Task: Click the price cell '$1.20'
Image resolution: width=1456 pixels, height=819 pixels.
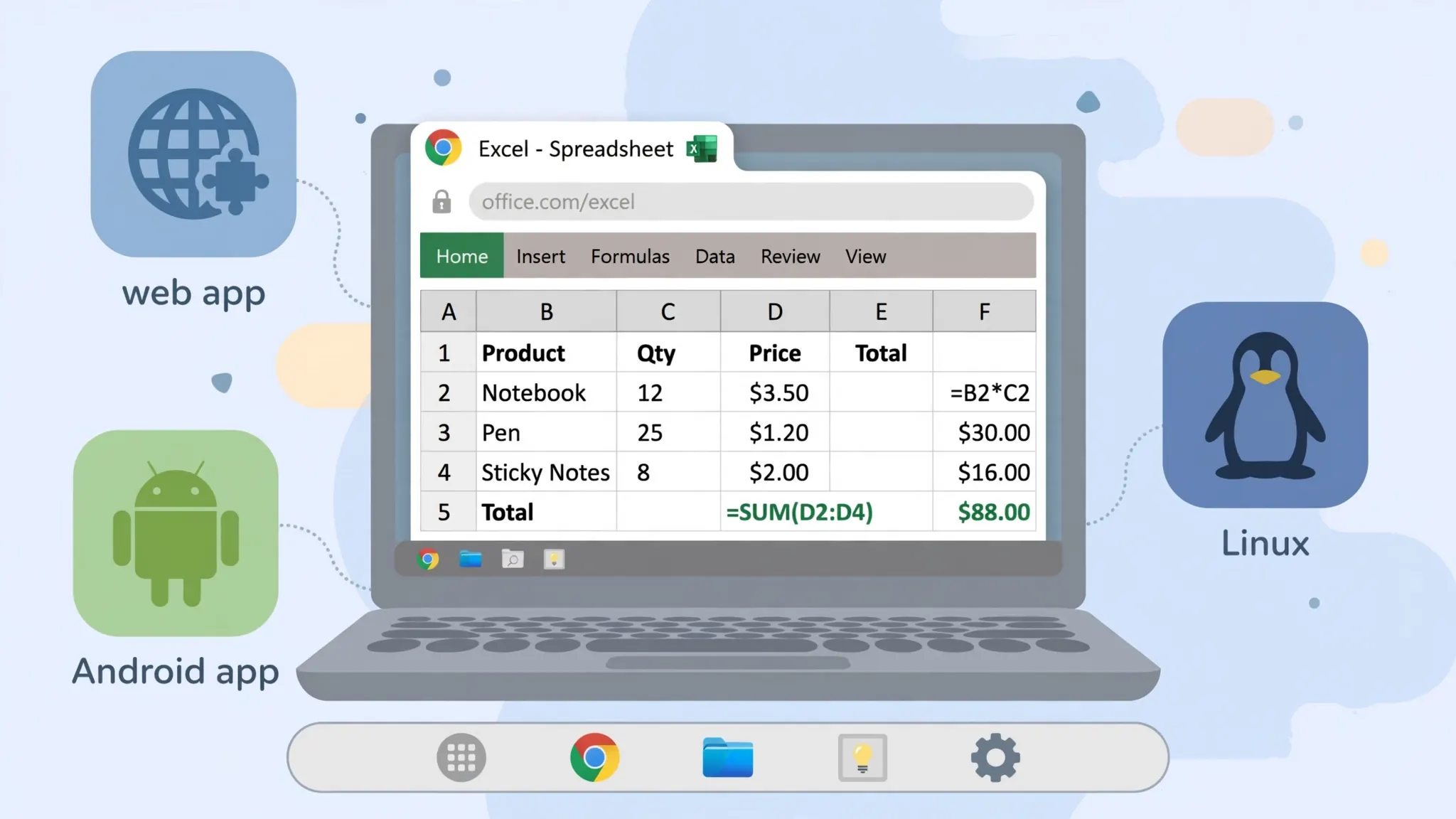Action: click(775, 432)
